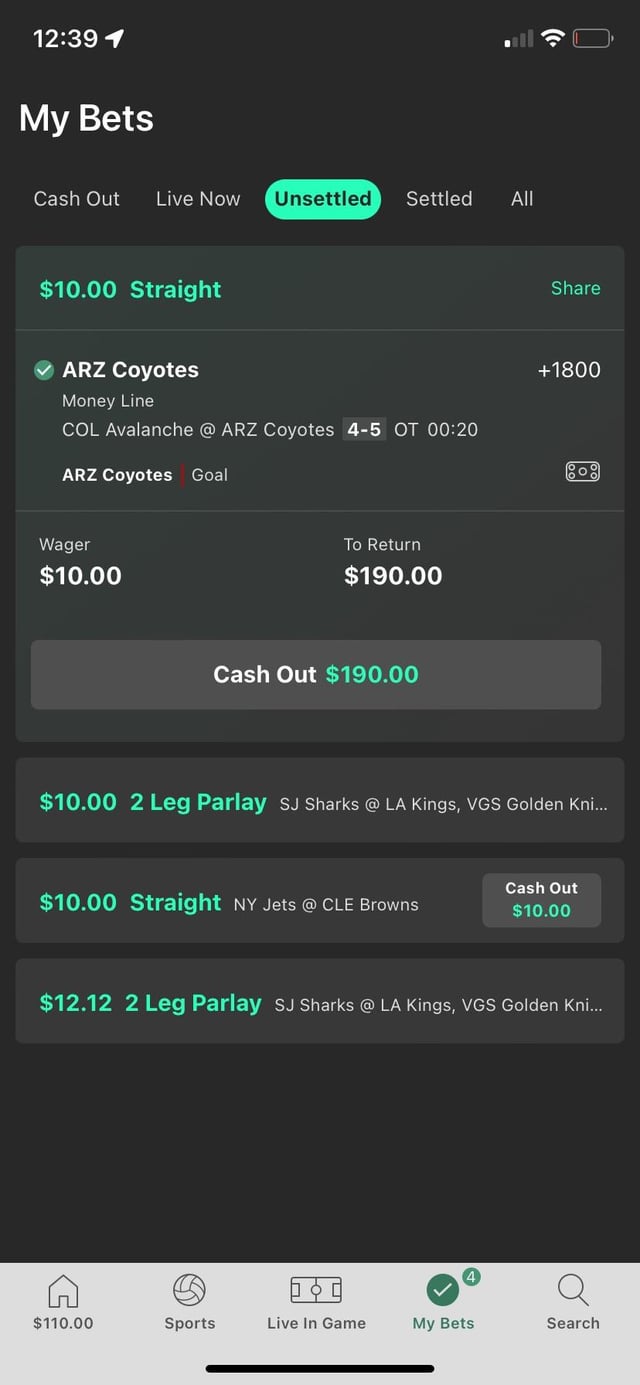Screen dimensions: 640x1385
Task: Select the Unsettled filter pill
Action: coord(323,199)
